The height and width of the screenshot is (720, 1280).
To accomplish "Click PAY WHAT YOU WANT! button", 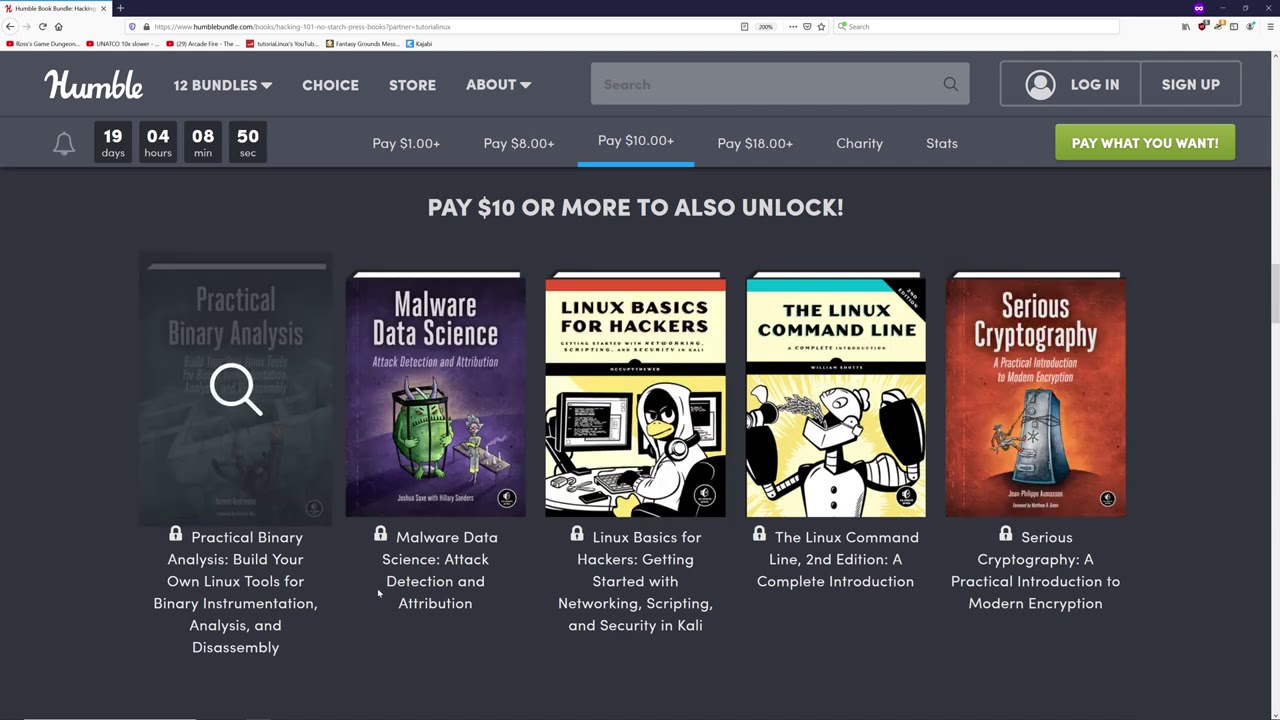I will coord(1145,143).
